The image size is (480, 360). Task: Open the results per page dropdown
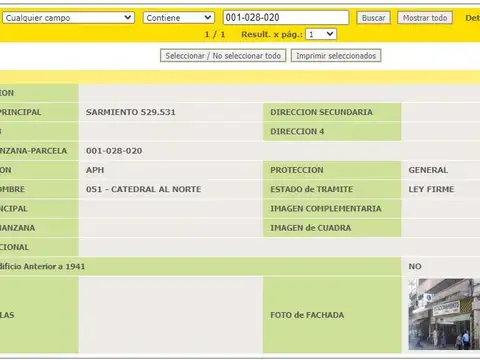pos(321,34)
